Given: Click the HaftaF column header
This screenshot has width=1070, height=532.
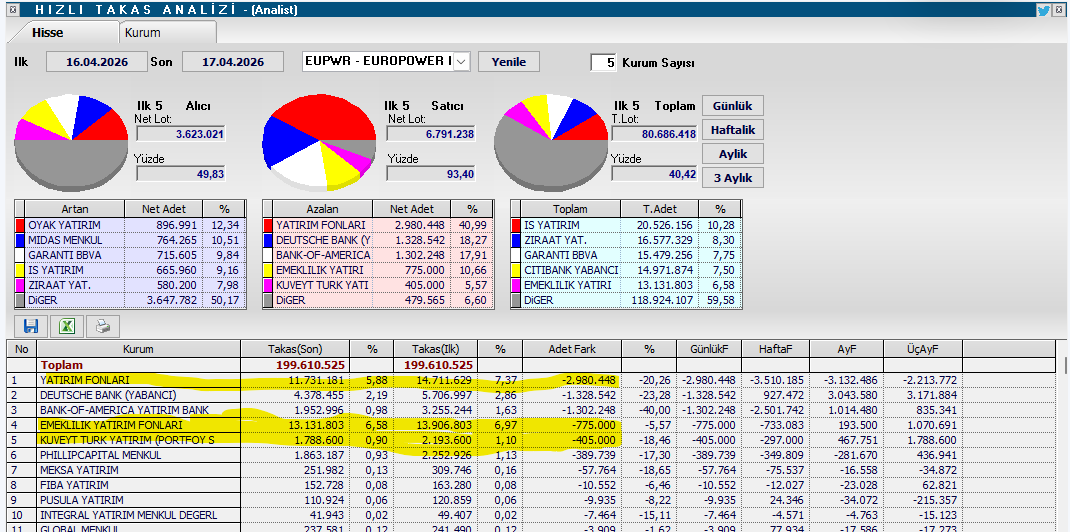Looking at the screenshot, I should pos(776,349).
